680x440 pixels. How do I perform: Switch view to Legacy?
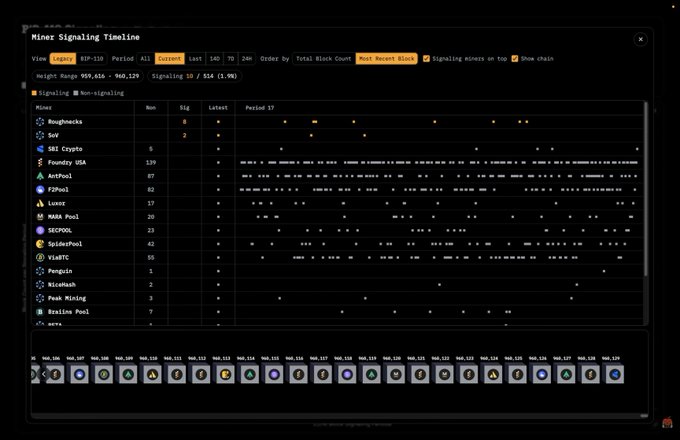click(63, 59)
